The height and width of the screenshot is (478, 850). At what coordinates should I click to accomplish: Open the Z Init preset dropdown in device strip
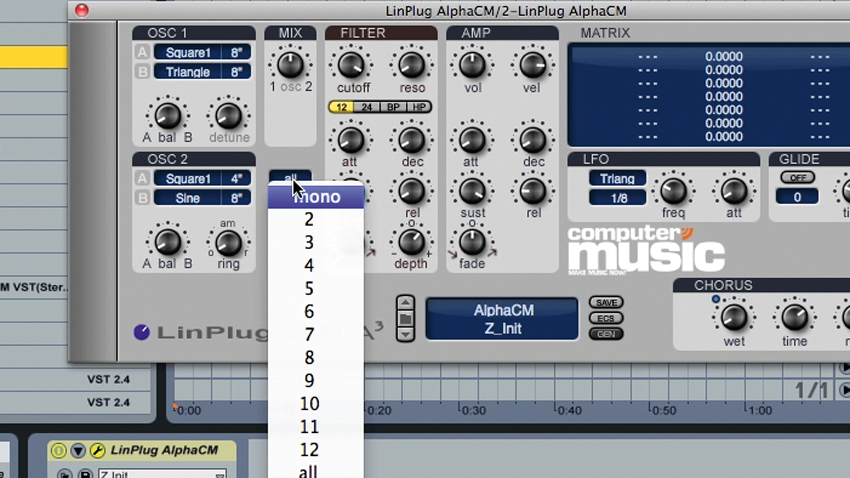click(162, 474)
